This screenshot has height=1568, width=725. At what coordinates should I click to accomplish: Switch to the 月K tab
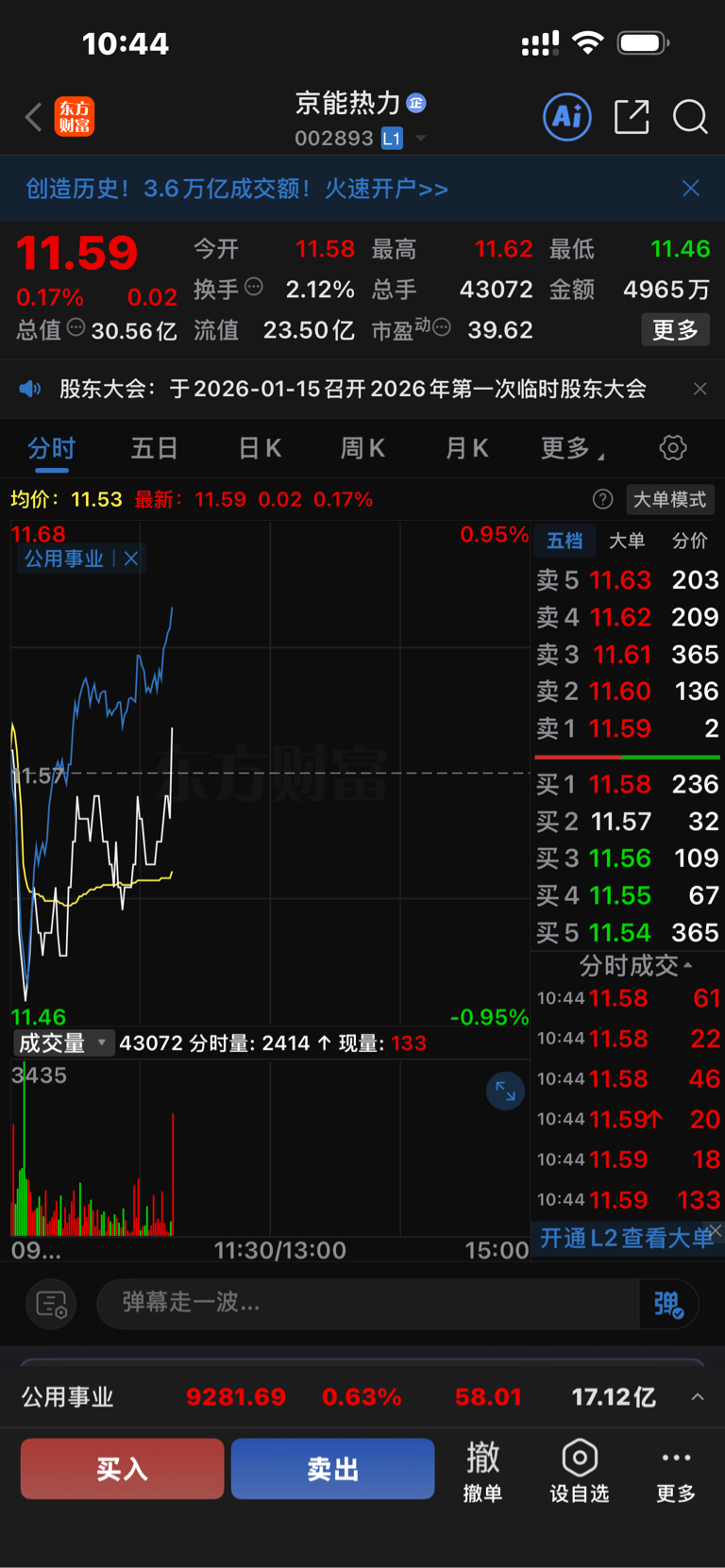[x=466, y=448]
